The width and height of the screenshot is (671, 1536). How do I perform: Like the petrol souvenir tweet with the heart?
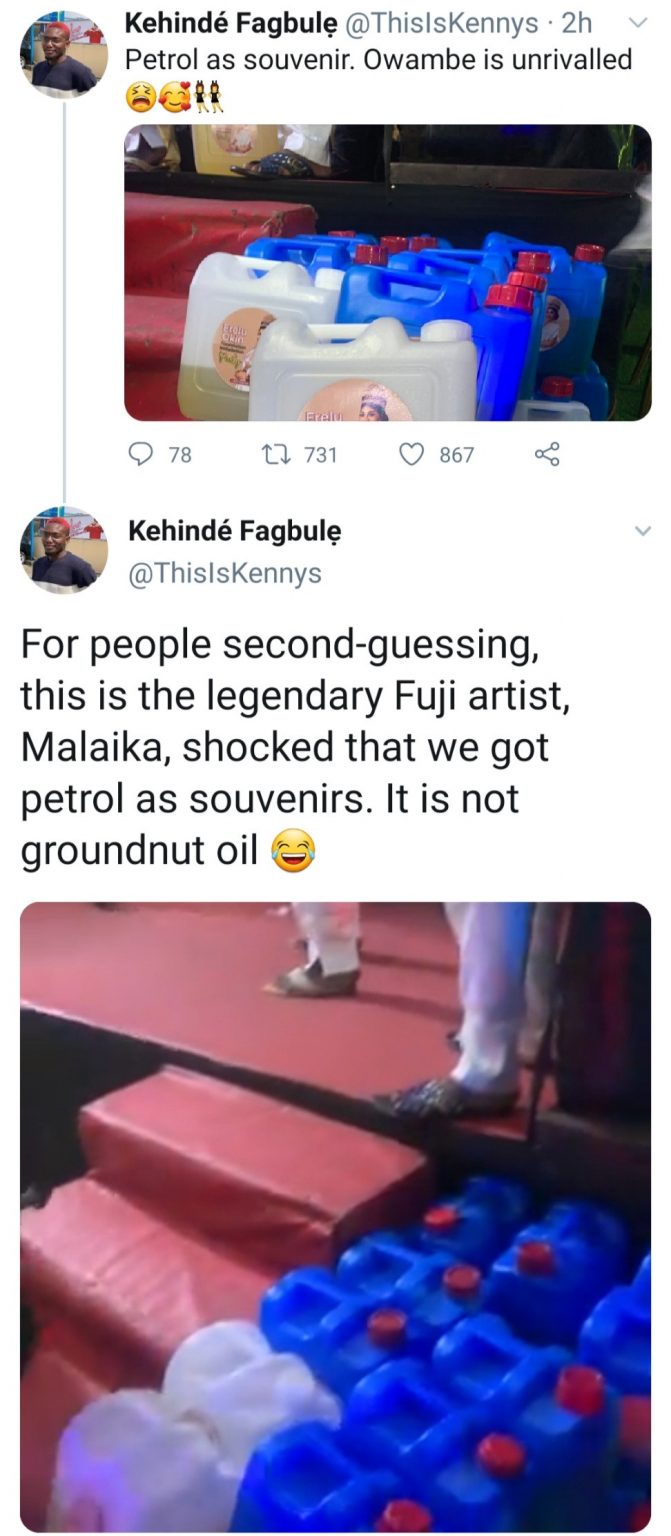(411, 455)
